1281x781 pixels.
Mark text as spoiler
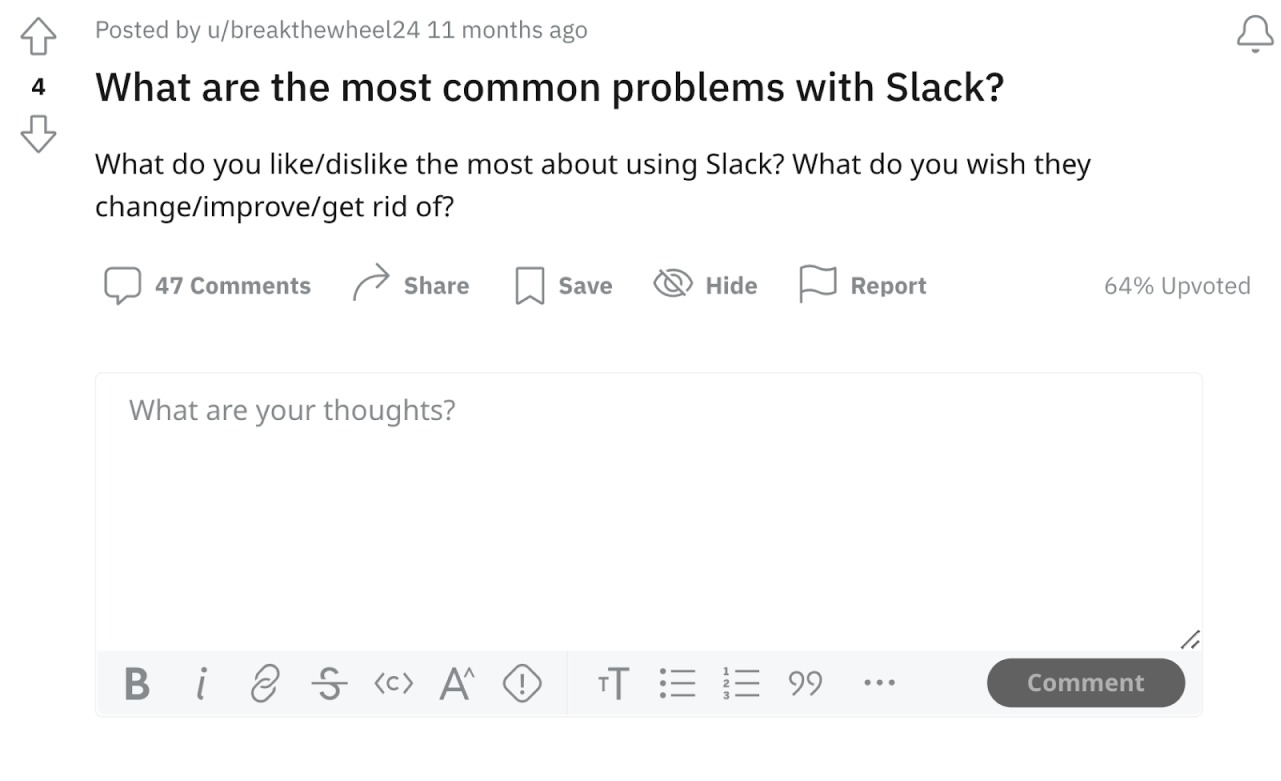pos(521,684)
